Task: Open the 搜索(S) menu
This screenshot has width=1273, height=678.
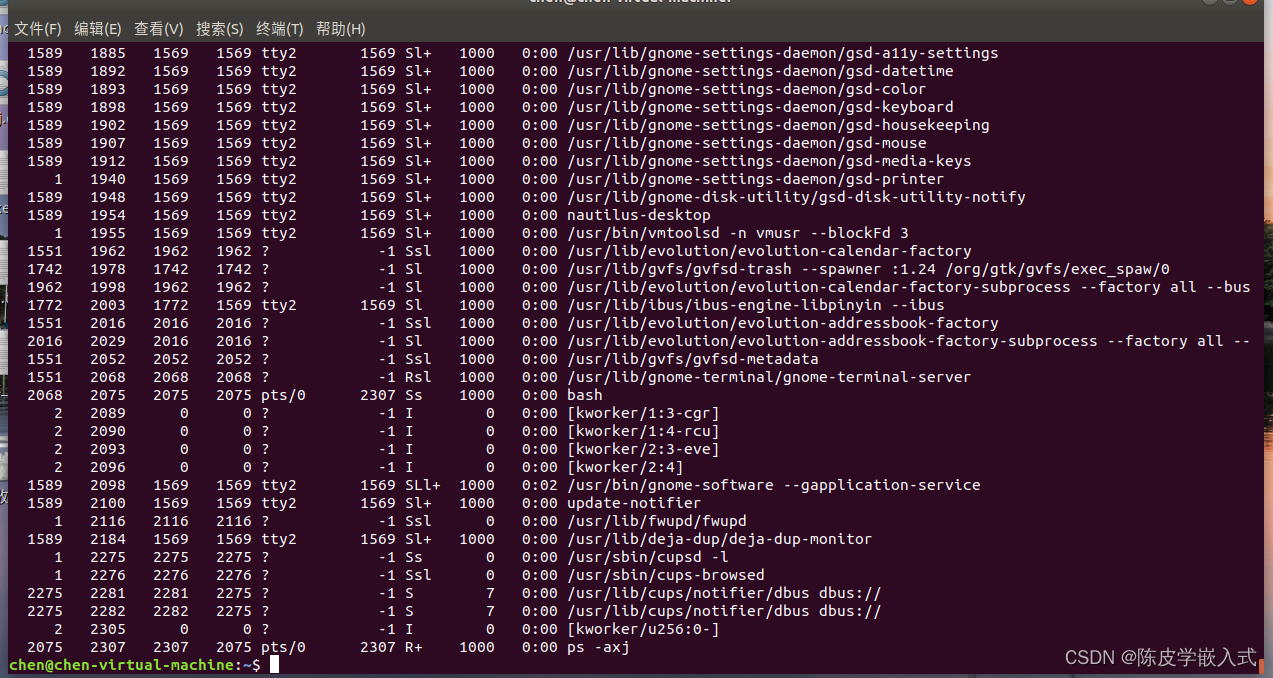Action: 219,28
